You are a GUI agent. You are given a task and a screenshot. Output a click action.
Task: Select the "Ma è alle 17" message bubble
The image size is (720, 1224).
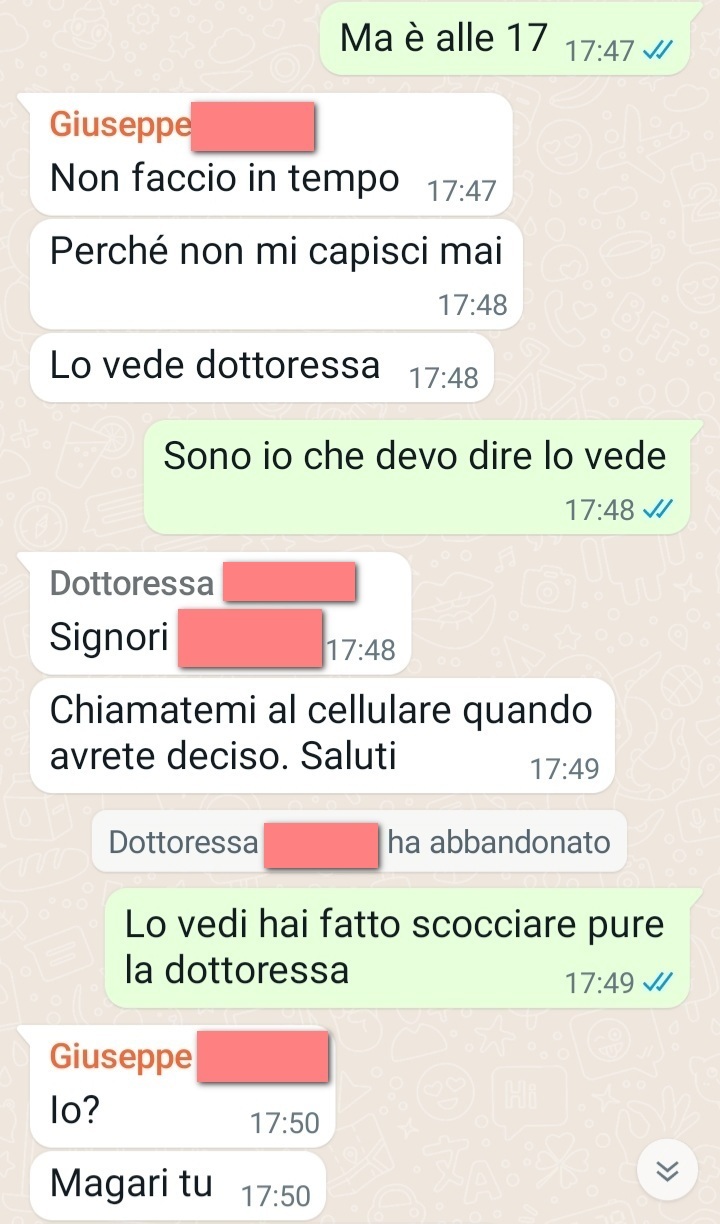506,40
